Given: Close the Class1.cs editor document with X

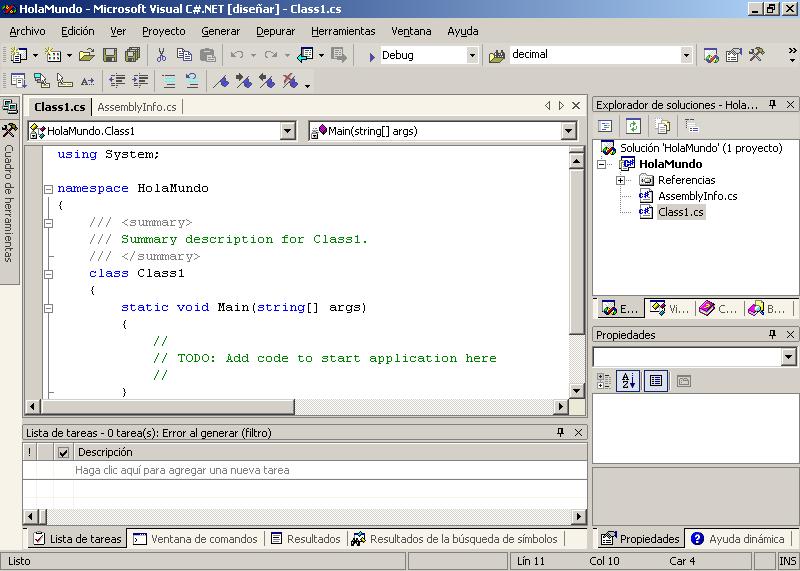Looking at the screenshot, I should 576,106.
